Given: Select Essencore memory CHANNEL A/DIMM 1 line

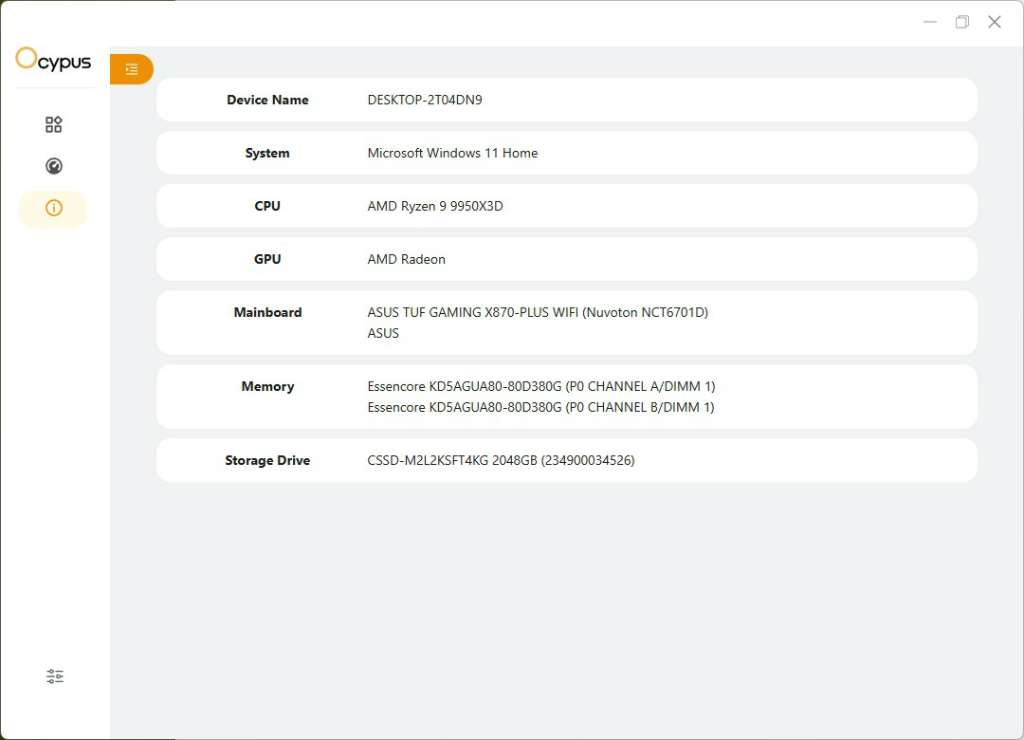Looking at the screenshot, I should click(x=541, y=386).
